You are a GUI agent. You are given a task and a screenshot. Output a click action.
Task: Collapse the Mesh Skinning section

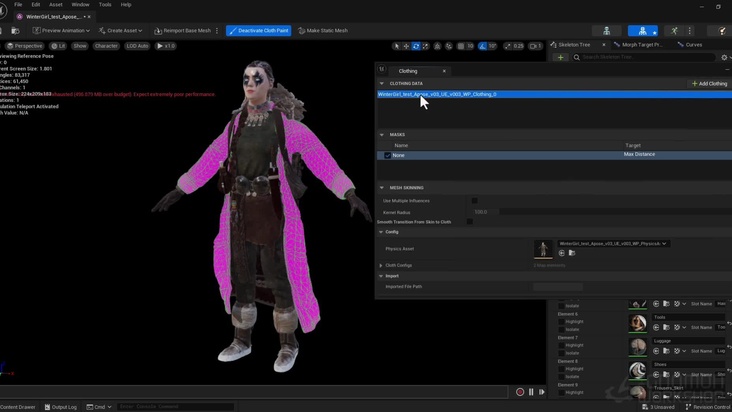point(381,188)
